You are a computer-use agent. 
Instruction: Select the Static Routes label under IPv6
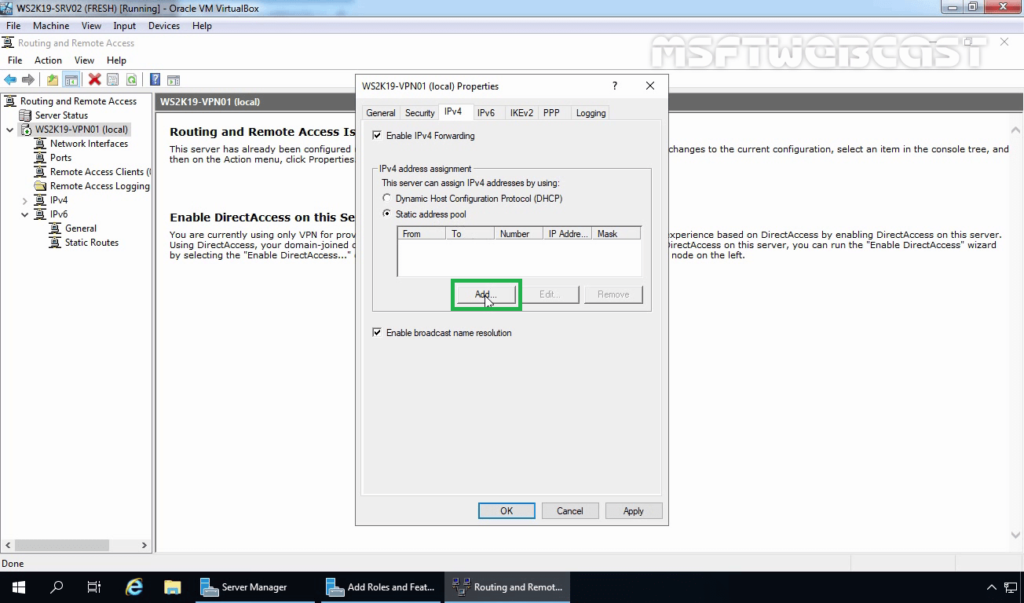click(x=91, y=242)
